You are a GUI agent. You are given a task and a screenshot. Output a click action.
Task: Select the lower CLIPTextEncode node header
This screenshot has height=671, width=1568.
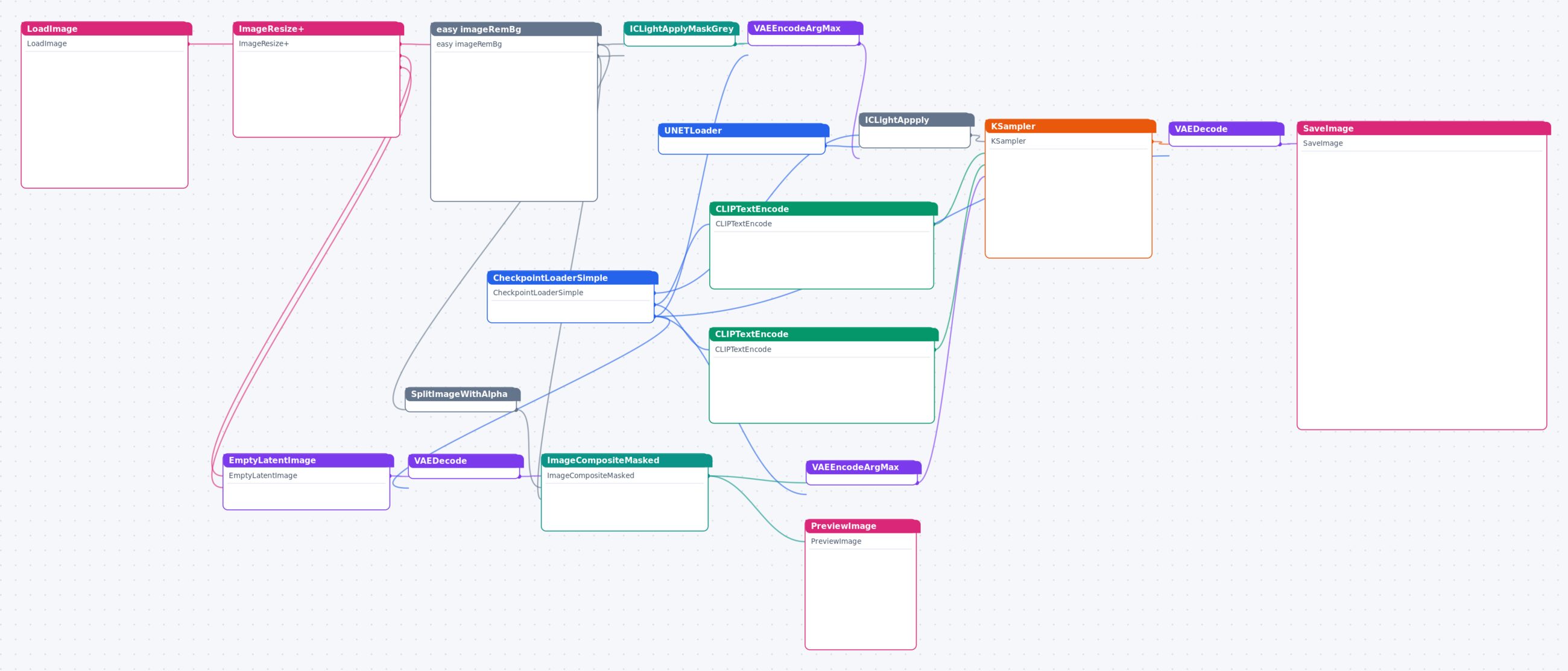click(824, 334)
